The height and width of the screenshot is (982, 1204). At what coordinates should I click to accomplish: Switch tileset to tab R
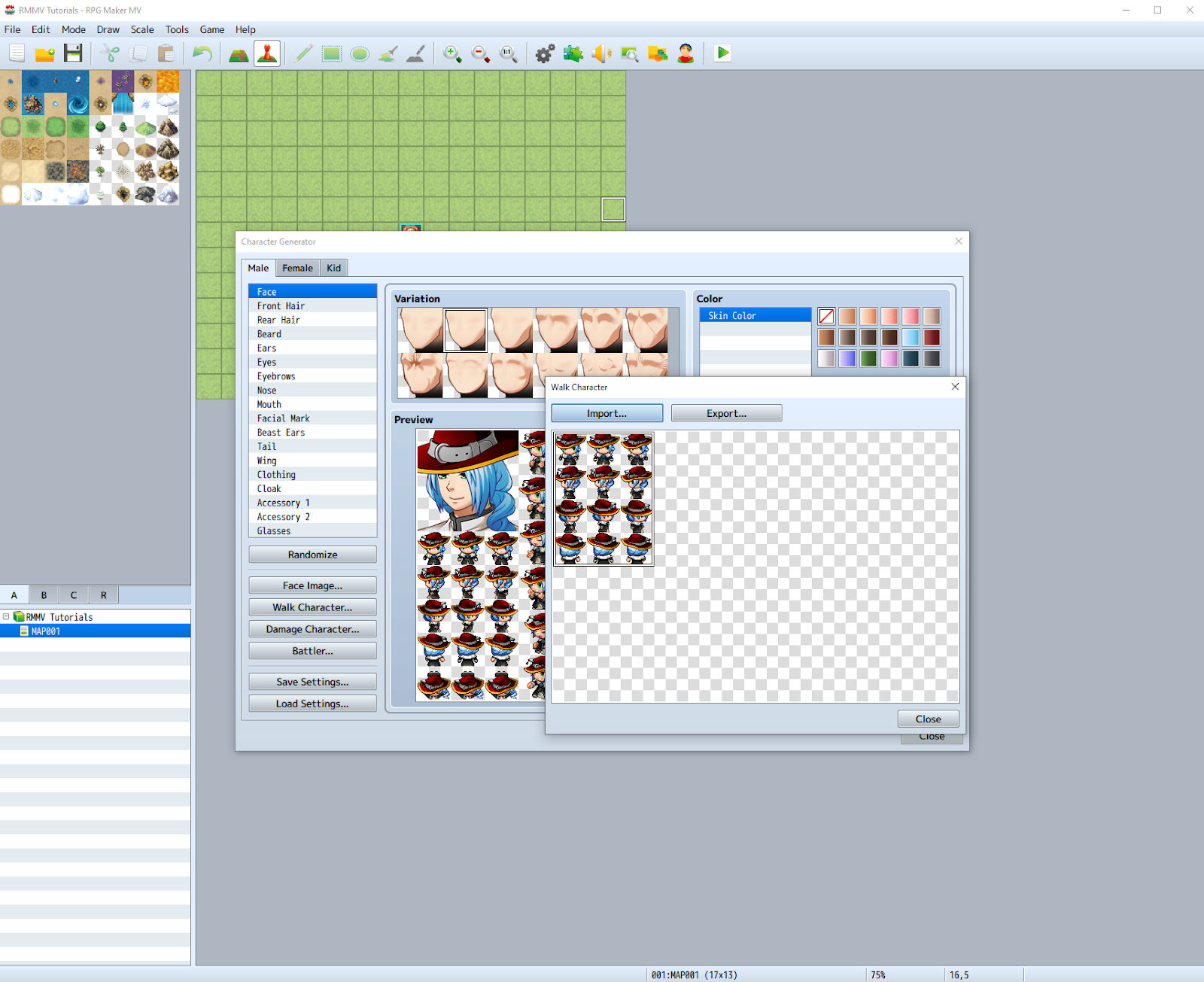click(104, 595)
